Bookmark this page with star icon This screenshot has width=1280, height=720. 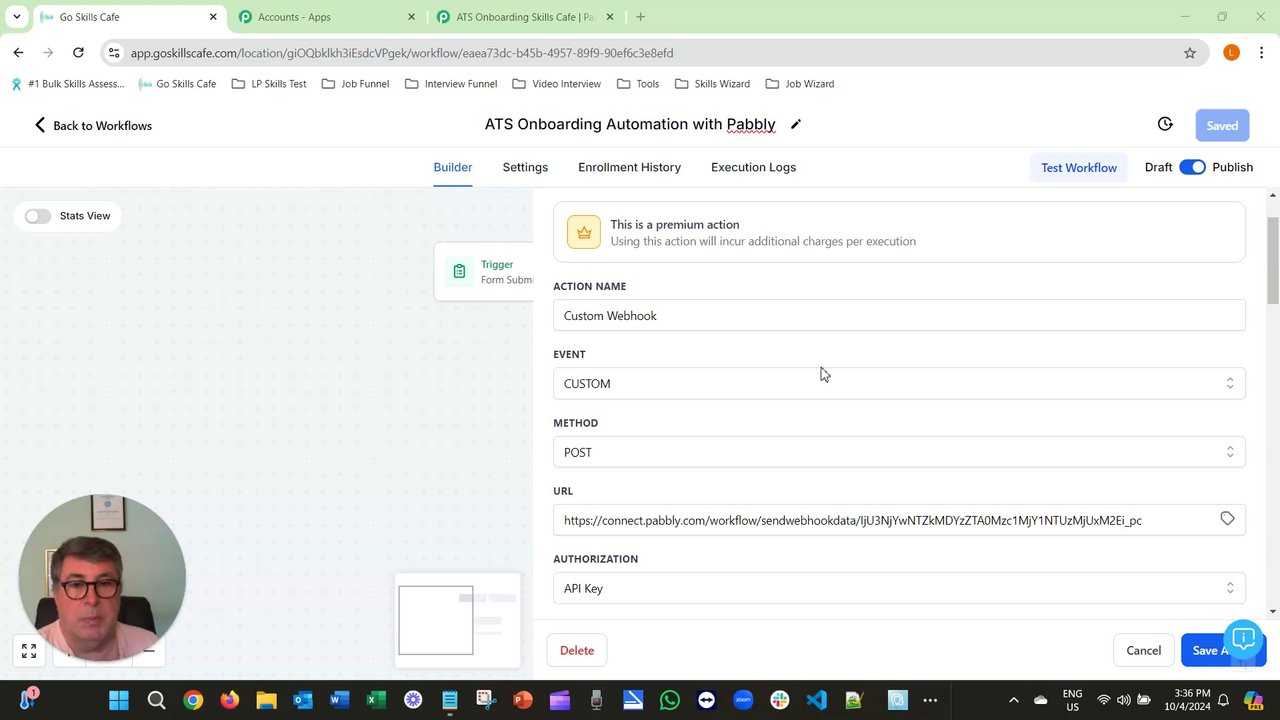pyautogui.click(x=1190, y=53)
